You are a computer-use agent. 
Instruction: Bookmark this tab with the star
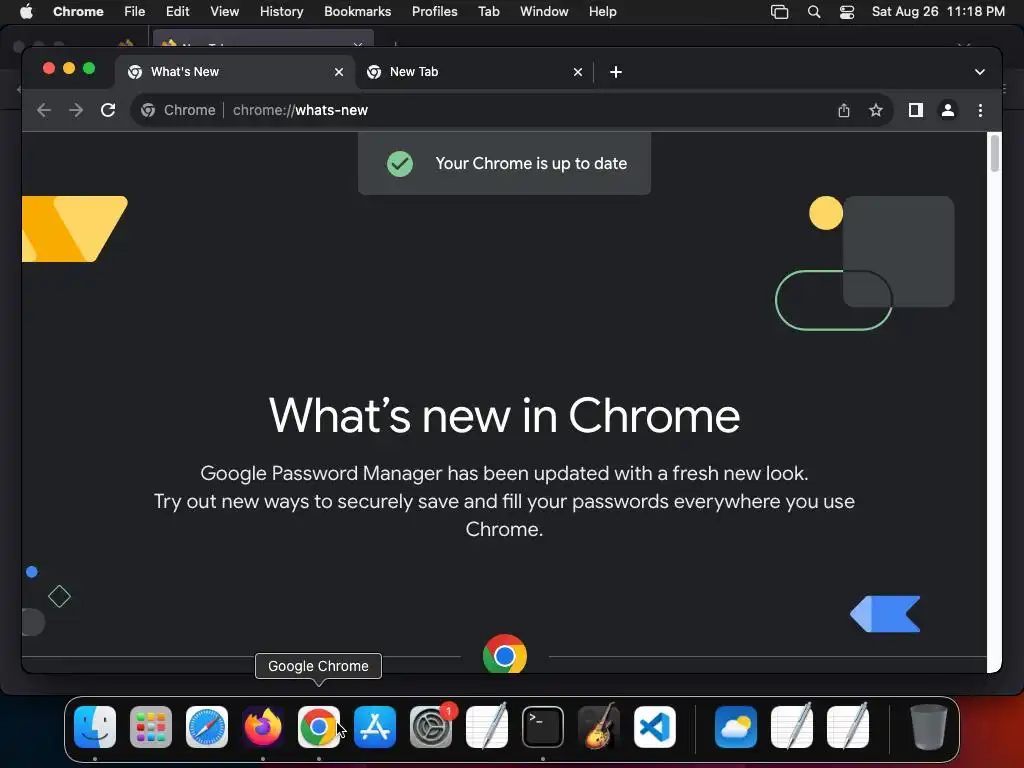tap(876, 110)
